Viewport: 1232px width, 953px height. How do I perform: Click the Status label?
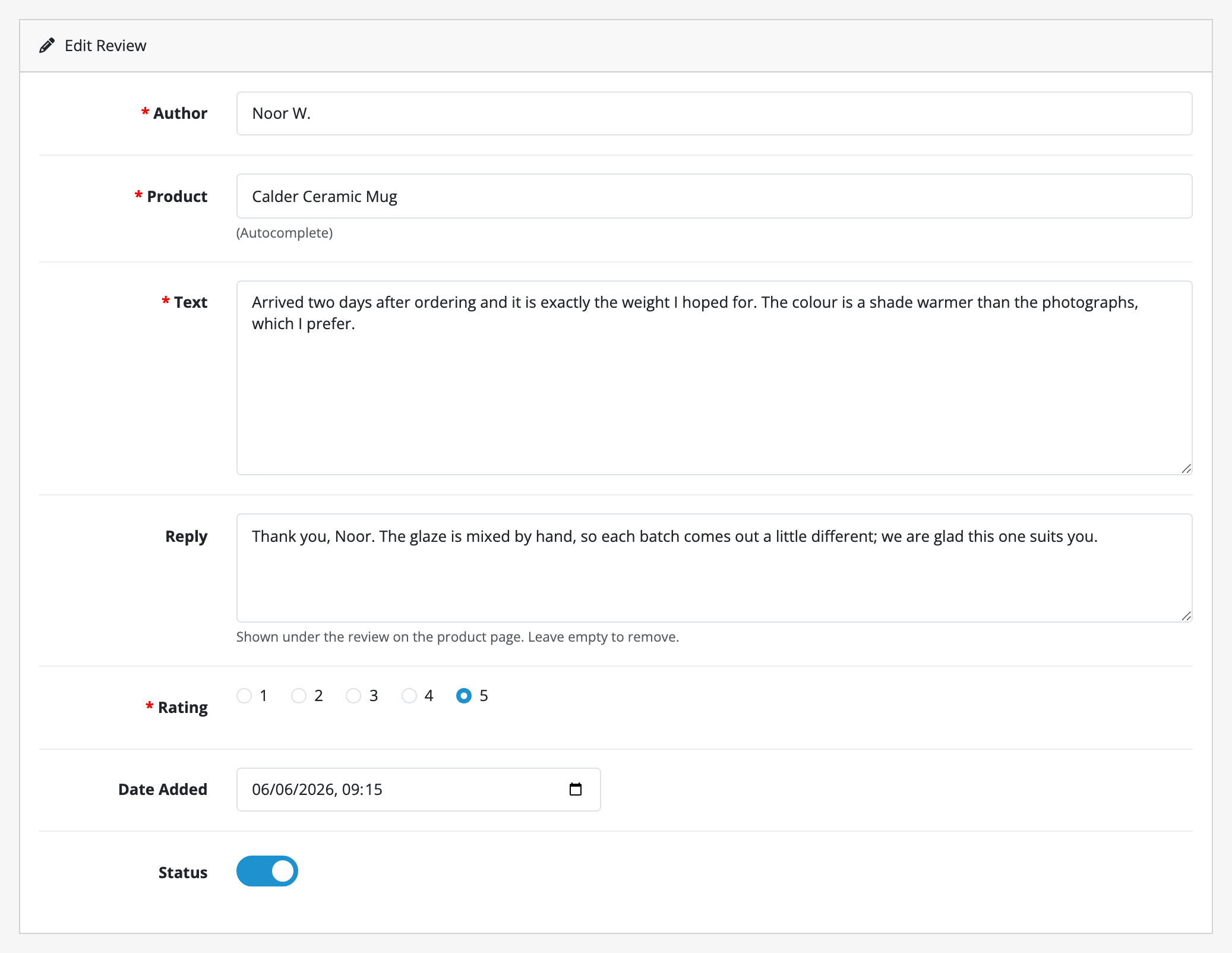click(183, 873)
